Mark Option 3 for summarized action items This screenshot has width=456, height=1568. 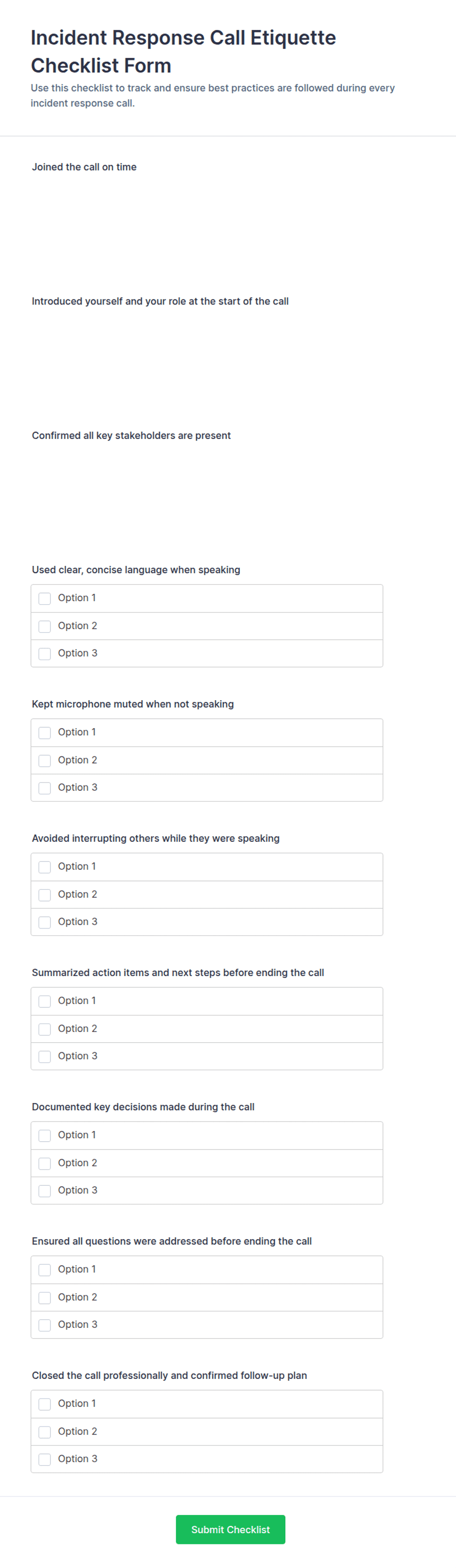point(45,1057)
